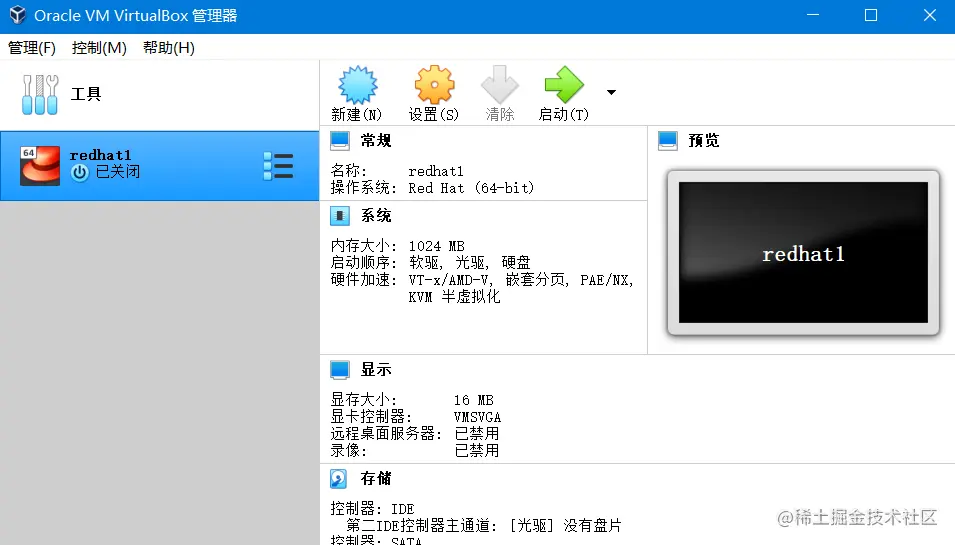Click the name value redhat1 in 常规
This screenshot has height=545, width=955.
[x=436, y=171]
